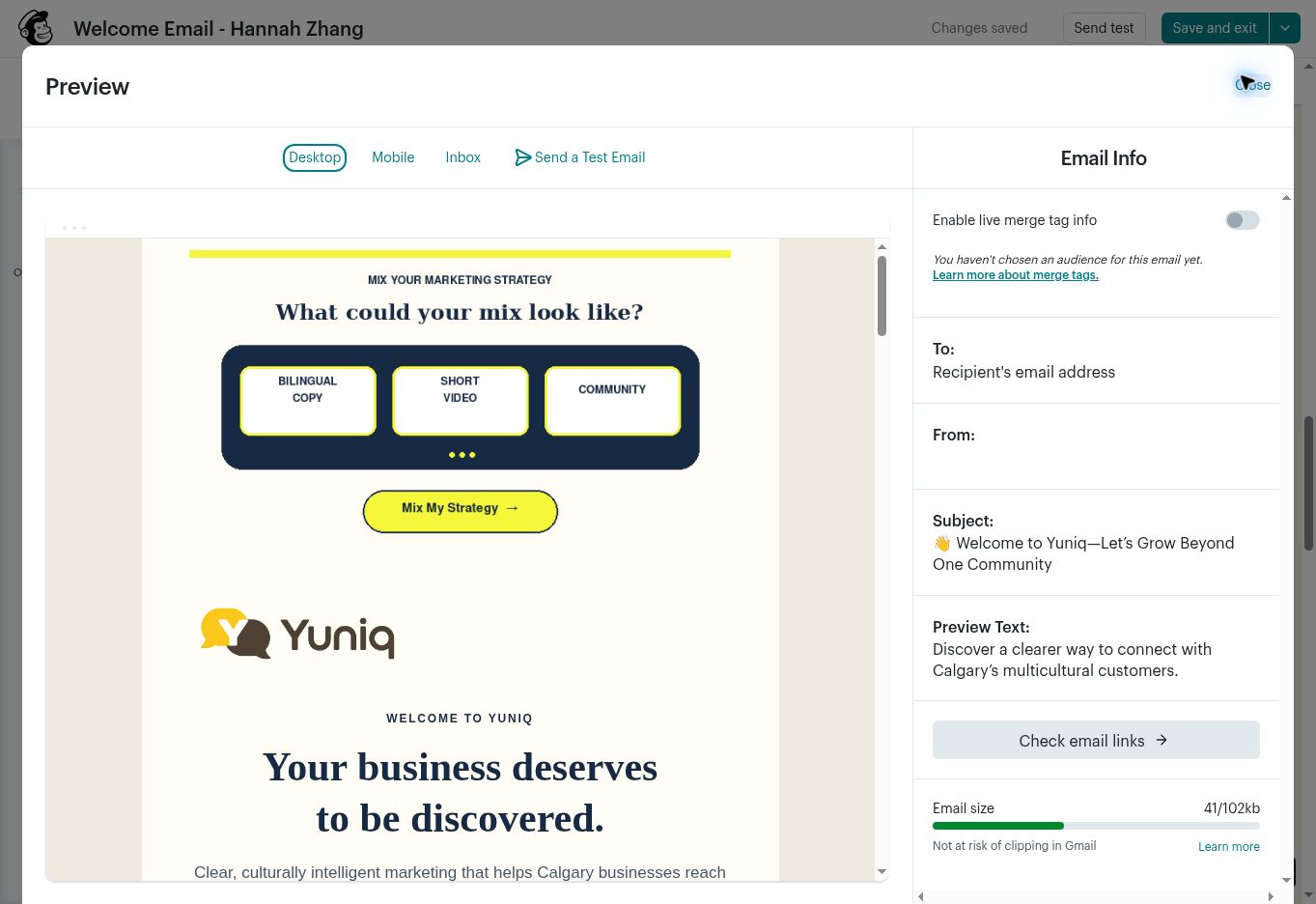Click the Changes saved status text
Viewport: 1316px width, 904px height.
[979, 28]
